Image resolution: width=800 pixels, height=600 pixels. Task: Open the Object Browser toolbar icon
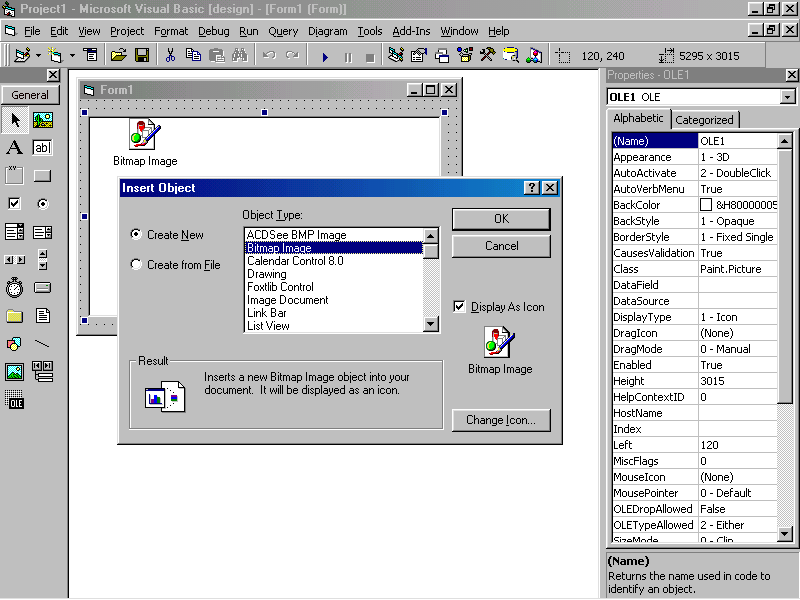coord(465,55)
